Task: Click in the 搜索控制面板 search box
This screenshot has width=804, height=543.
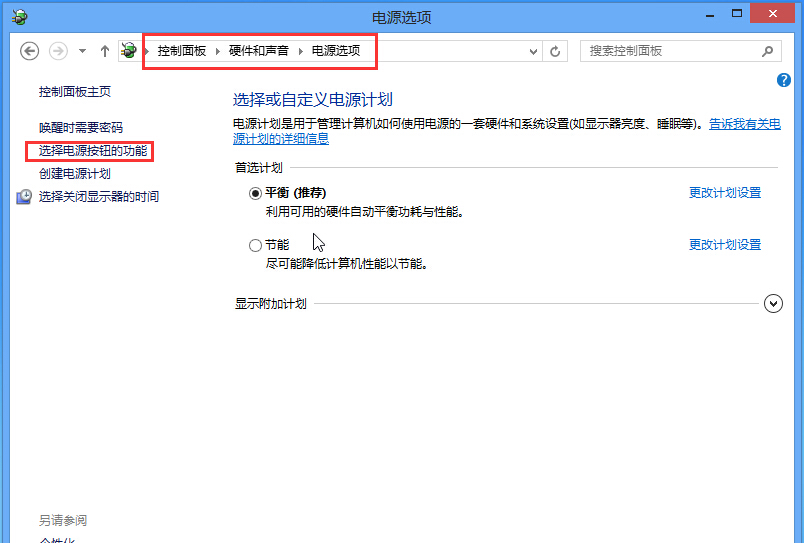Action: tap(670, 51)
